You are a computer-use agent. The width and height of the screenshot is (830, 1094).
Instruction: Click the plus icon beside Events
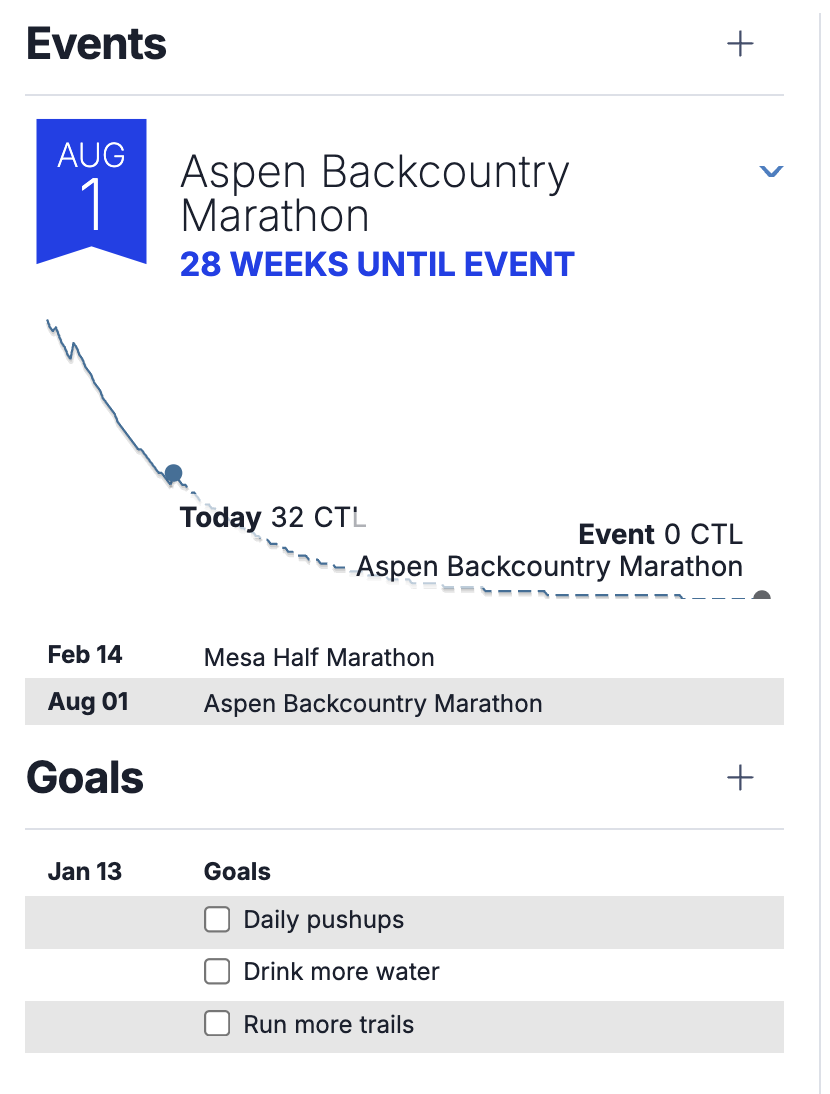pyautogui.click(x=740, y=44)
